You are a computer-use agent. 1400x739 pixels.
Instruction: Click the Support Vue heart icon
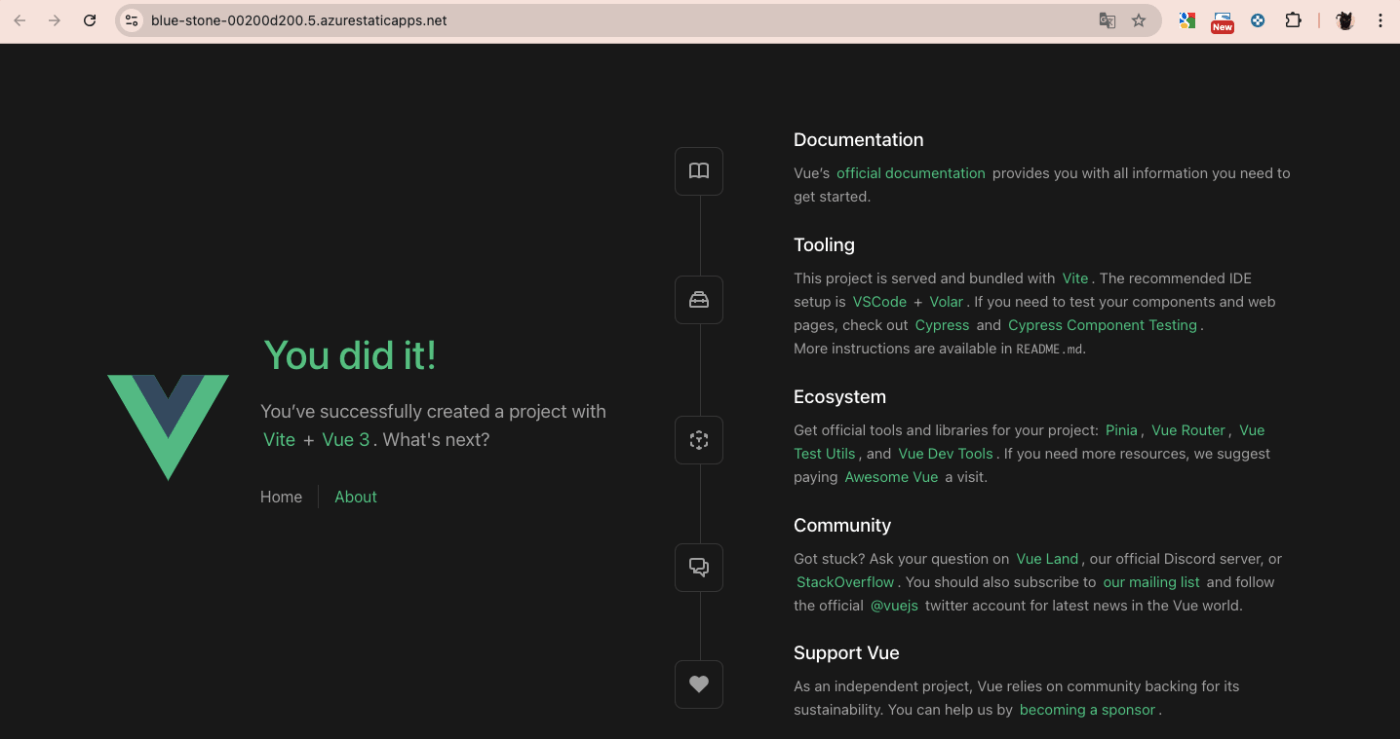tap(699, 684)
